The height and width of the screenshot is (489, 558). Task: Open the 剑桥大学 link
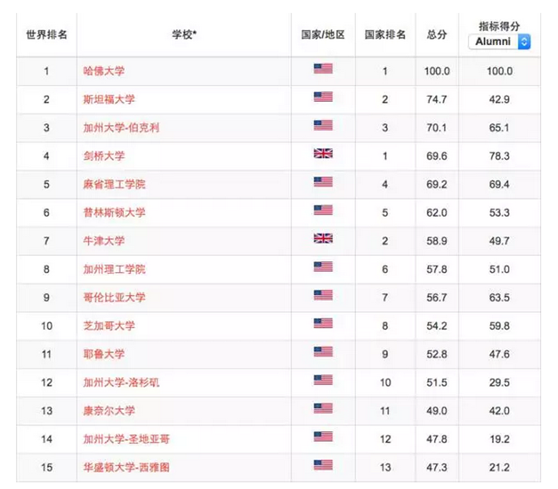[x=104, y=156]
